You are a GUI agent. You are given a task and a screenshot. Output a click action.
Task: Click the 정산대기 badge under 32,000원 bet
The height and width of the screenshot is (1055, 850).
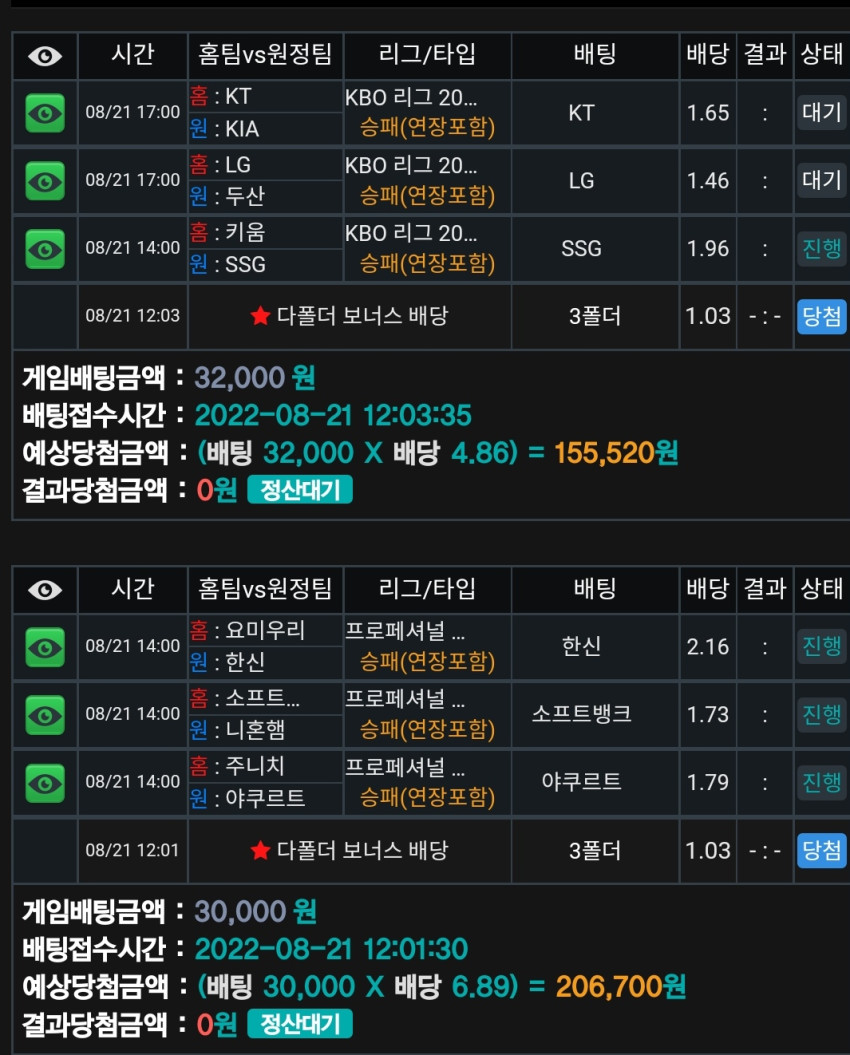click(300, 489)
